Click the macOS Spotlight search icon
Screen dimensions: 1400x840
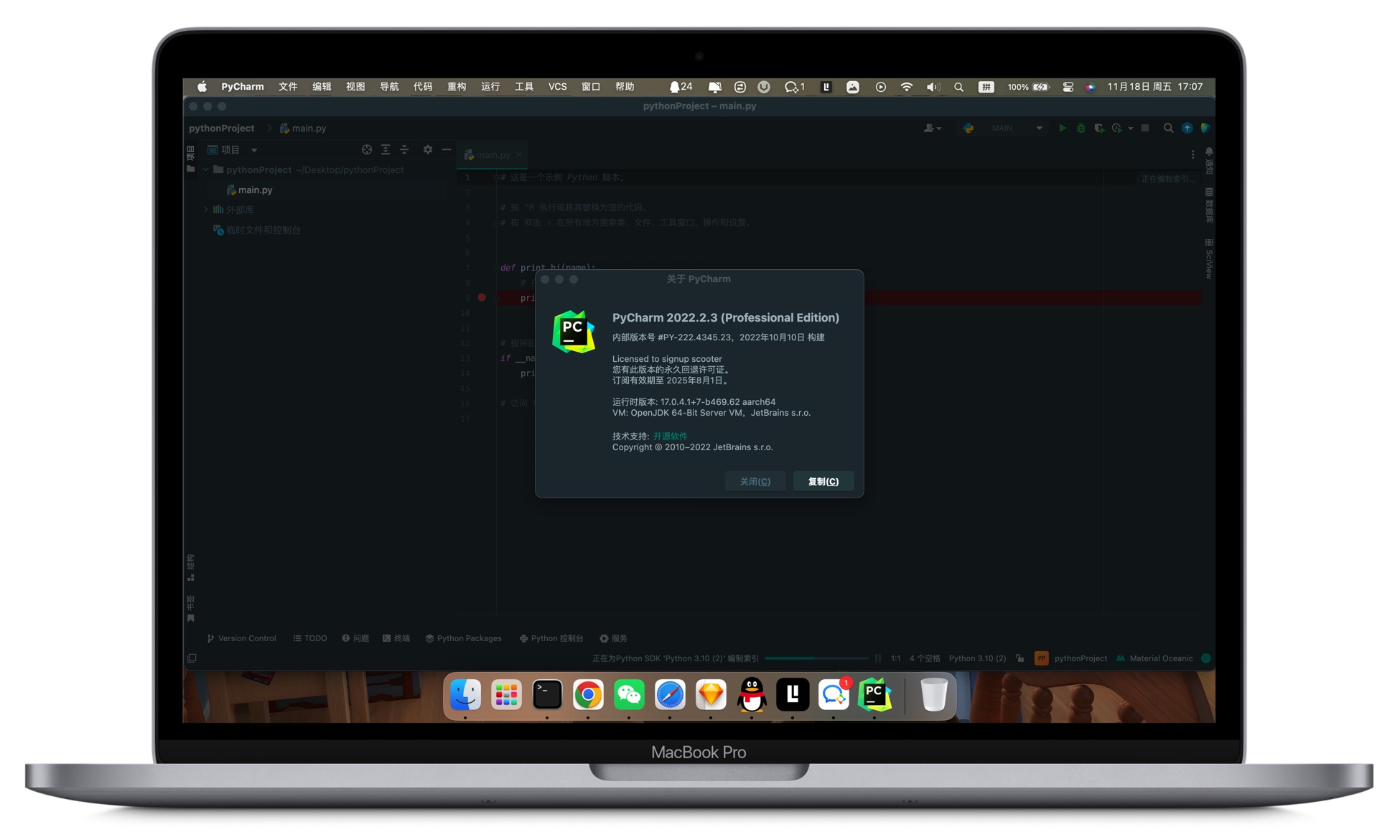point(958,87)
